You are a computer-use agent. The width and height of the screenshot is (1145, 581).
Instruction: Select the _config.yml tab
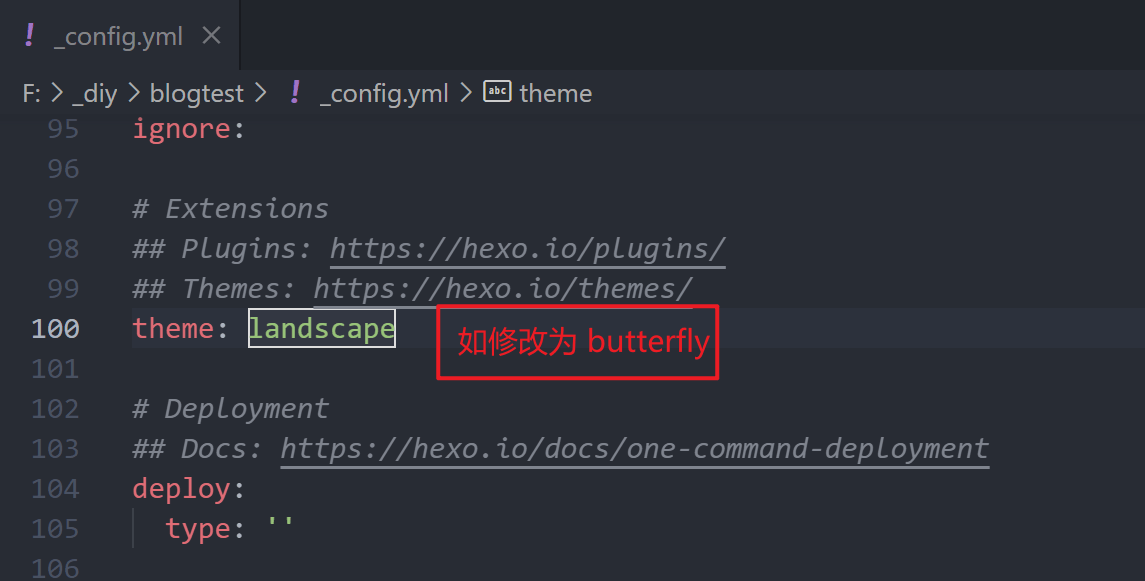pos(118,37)
